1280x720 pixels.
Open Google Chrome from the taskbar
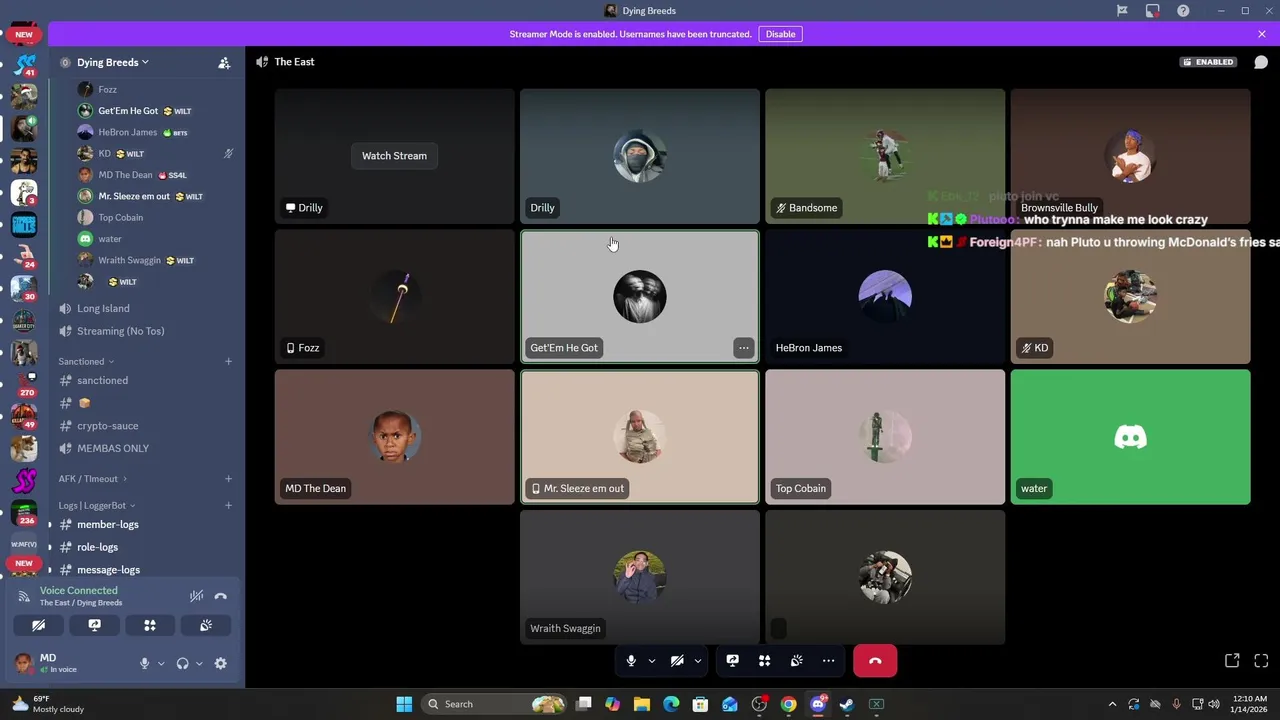[x=789, y=704]
